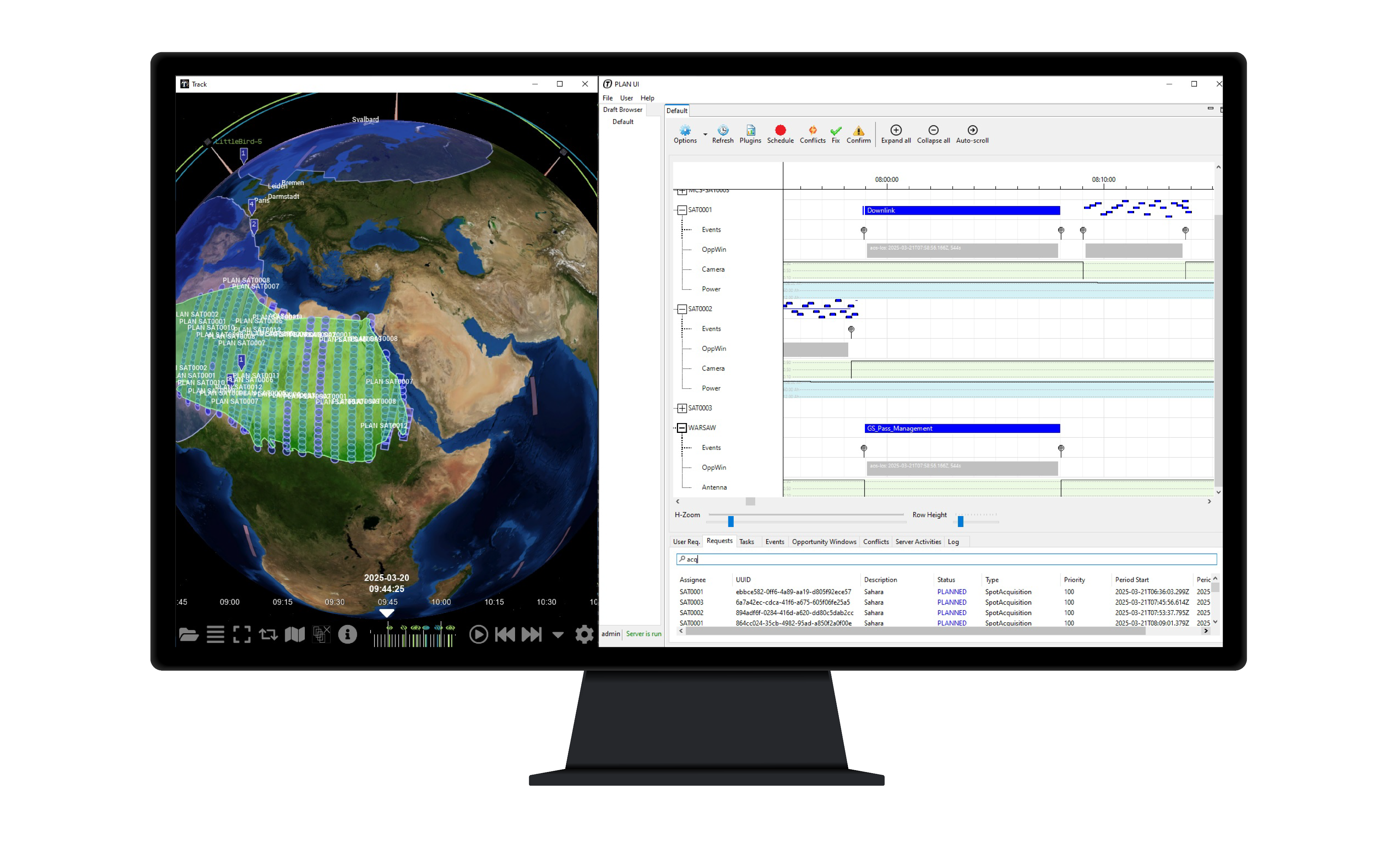The width and height of the screenshot is (1400, 865).
Task: Click the Refresh toolbar icon
Action: pyautogui.click(x=723, y=130)
